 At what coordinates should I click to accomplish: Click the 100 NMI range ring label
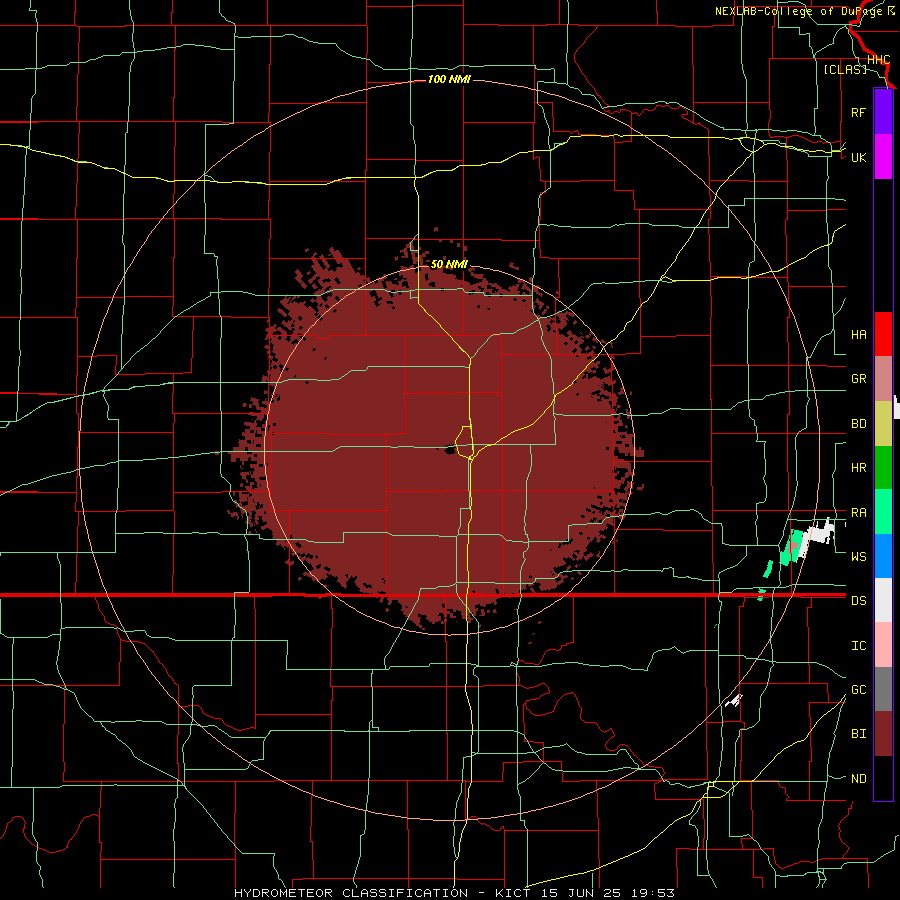(x=449, y=79)
